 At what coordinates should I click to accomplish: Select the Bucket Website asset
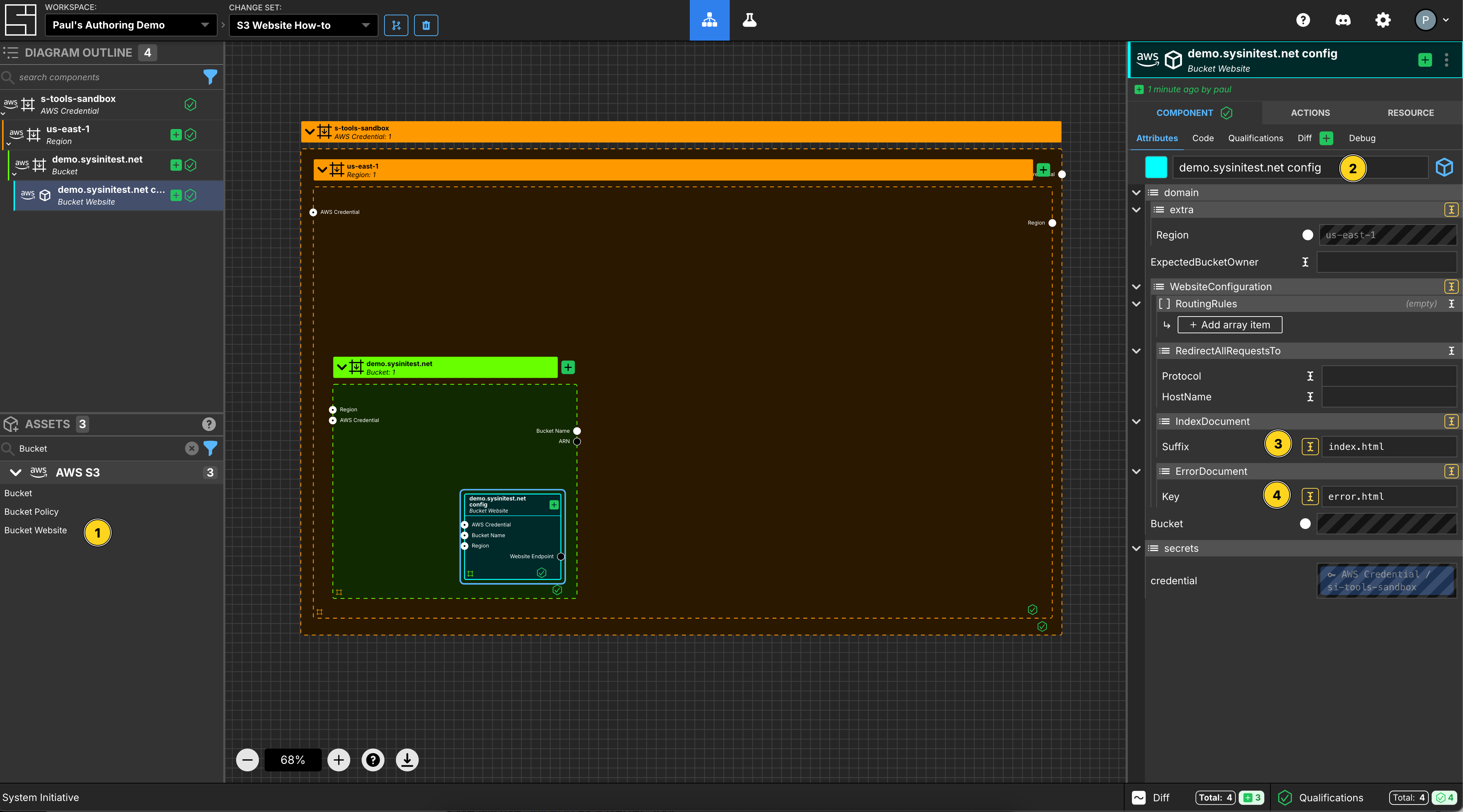[x=35, y=530]
